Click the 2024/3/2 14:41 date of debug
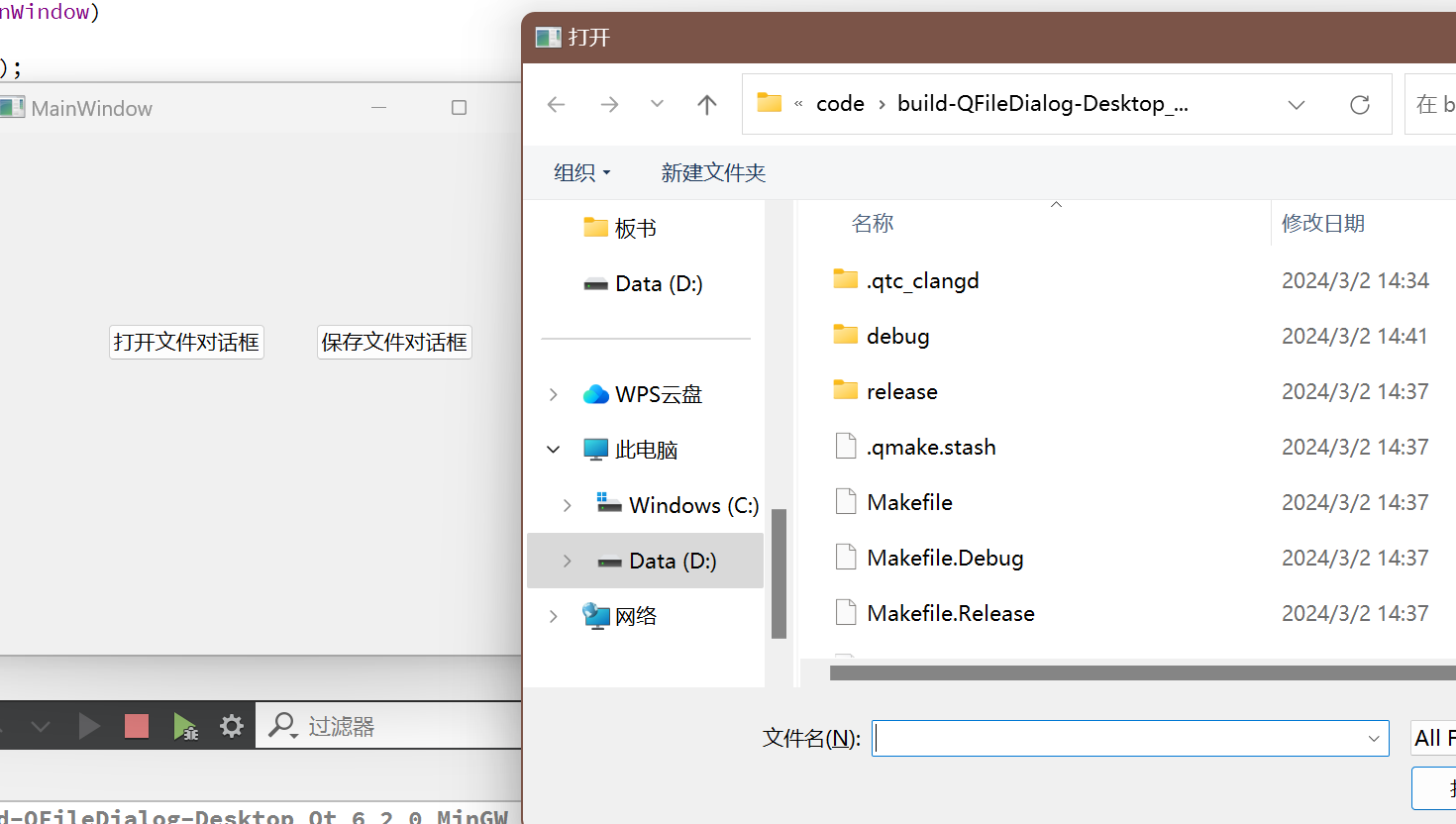This screenshot has width=1456, height=824. tap(1354, 336)
